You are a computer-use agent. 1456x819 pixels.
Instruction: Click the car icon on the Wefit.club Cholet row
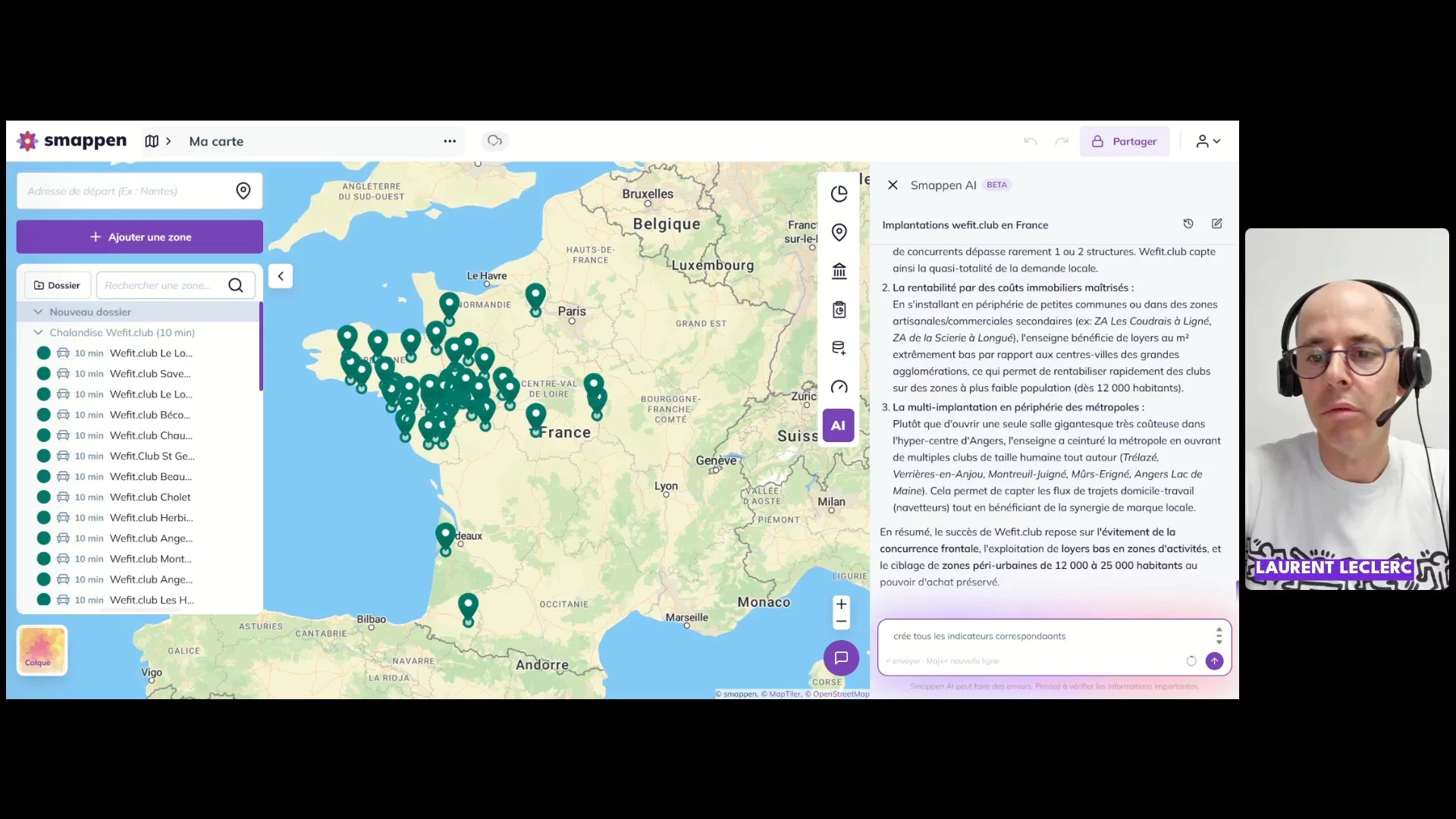(63, 497)
